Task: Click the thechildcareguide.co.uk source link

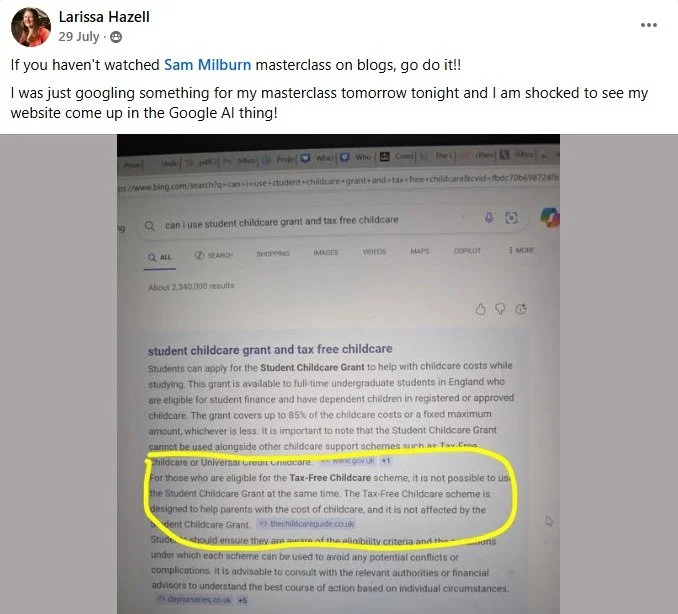Action: (x=307, y=524)
